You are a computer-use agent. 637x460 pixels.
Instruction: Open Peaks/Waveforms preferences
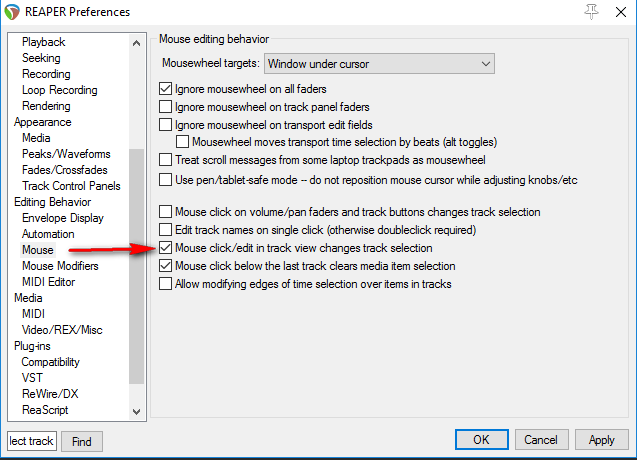pos(66,154)
